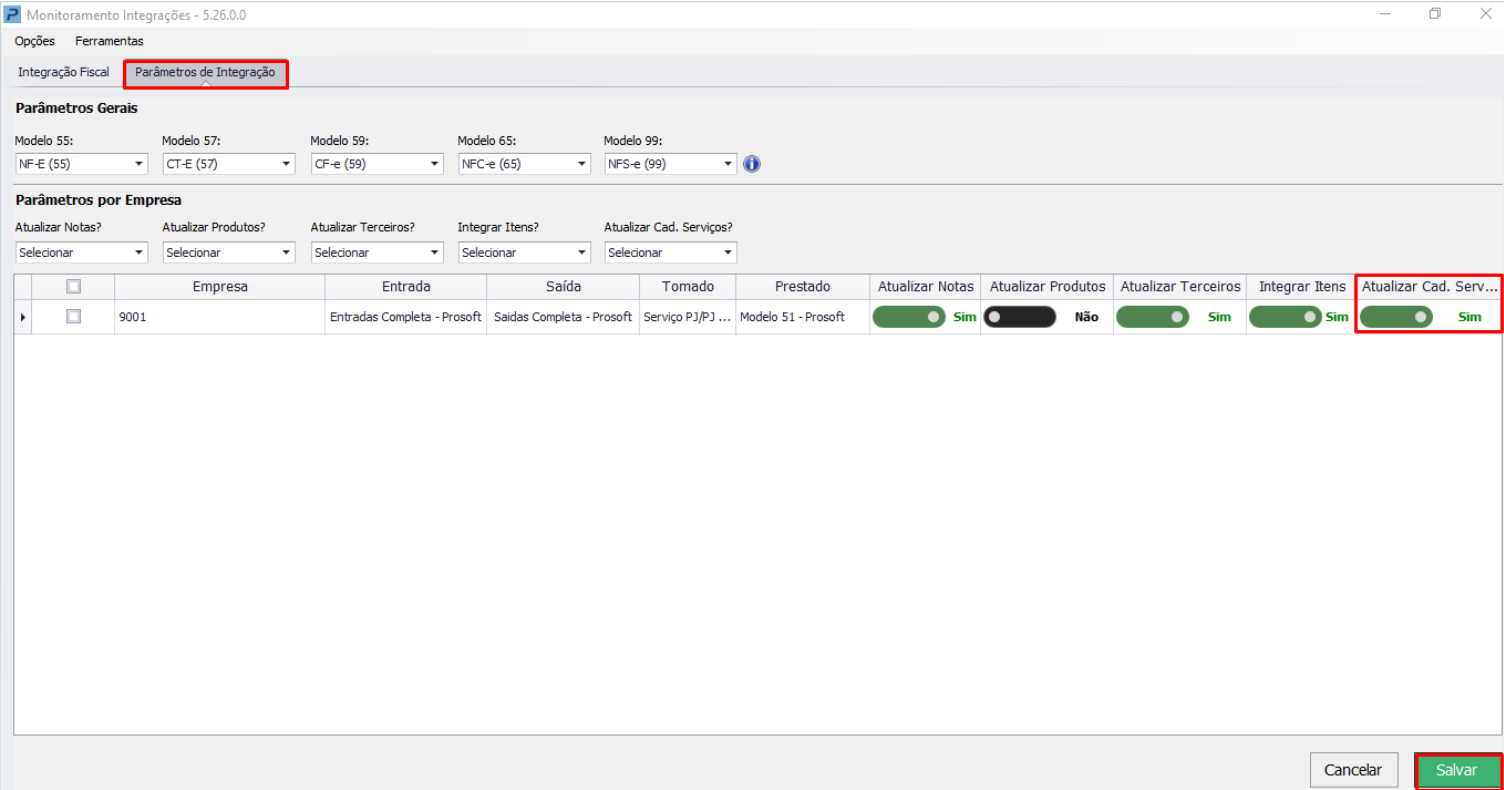Click the Cancelar button
Viewport: 1504px width, 790px height.
(x=1353, y=770)
